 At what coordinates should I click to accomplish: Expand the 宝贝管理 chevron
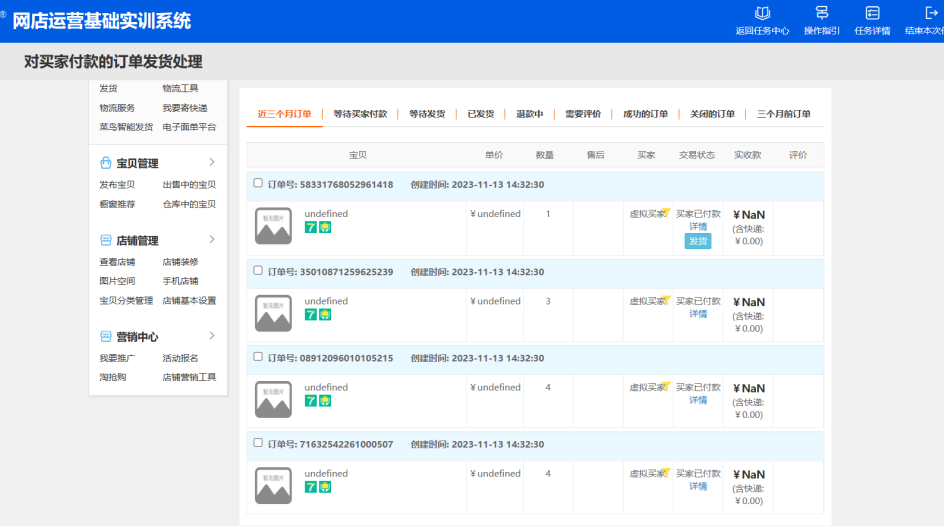click(x=212, y=162)
